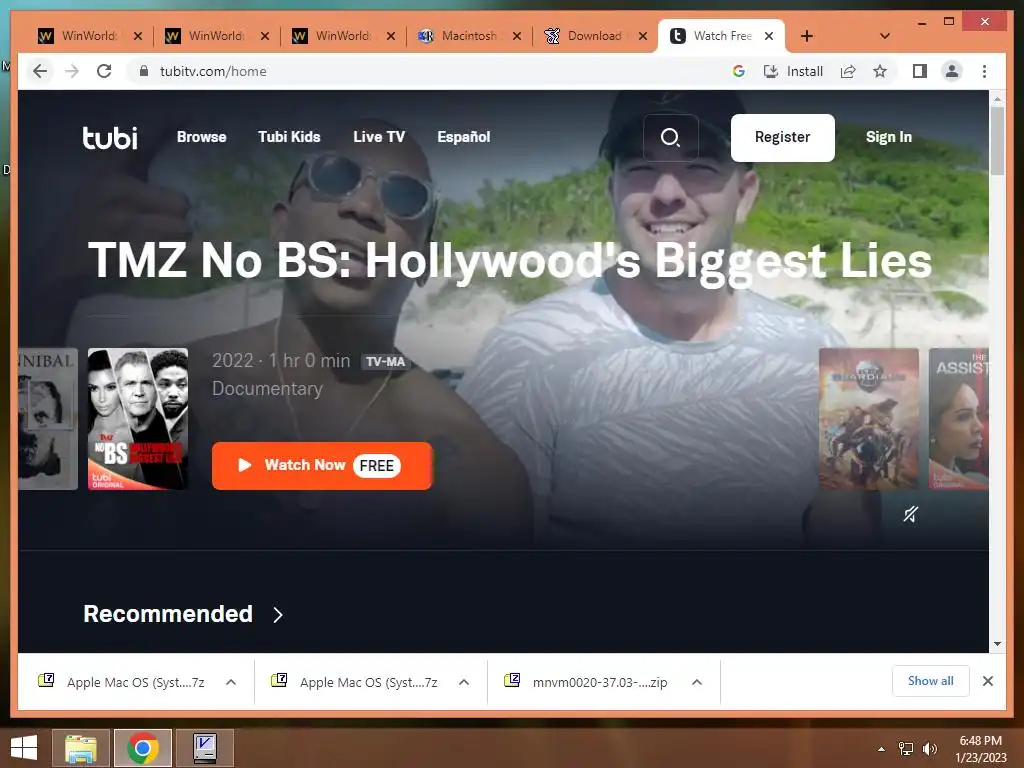This screenshot has width=1024, height=768.
Task: Click Sign In link
Action: click(x=888, y=137)
